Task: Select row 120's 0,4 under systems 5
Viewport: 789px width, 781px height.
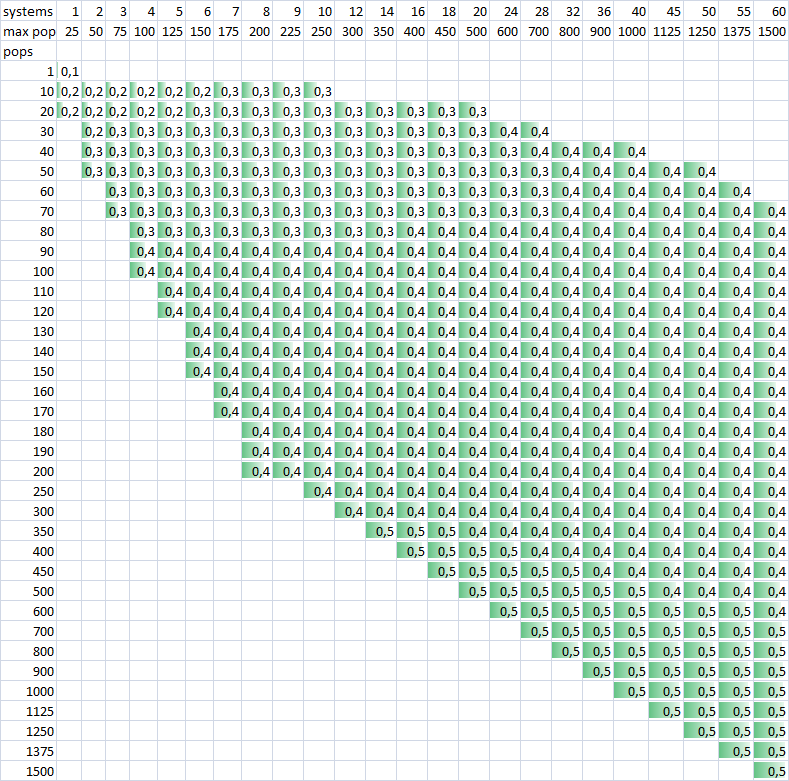Action: pyautogui.click(x=172, y=311)
